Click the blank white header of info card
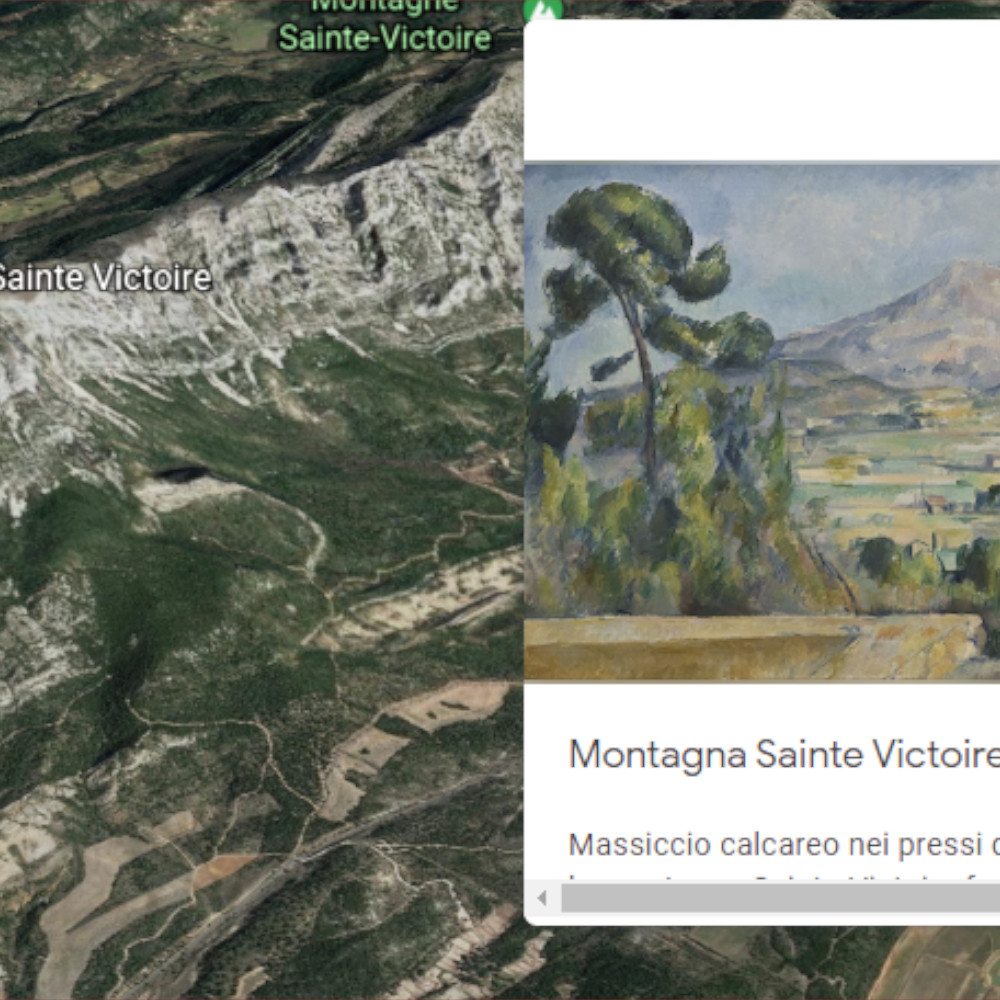The height and width of the screenshot is (1000, 1000). coord(761,90)
